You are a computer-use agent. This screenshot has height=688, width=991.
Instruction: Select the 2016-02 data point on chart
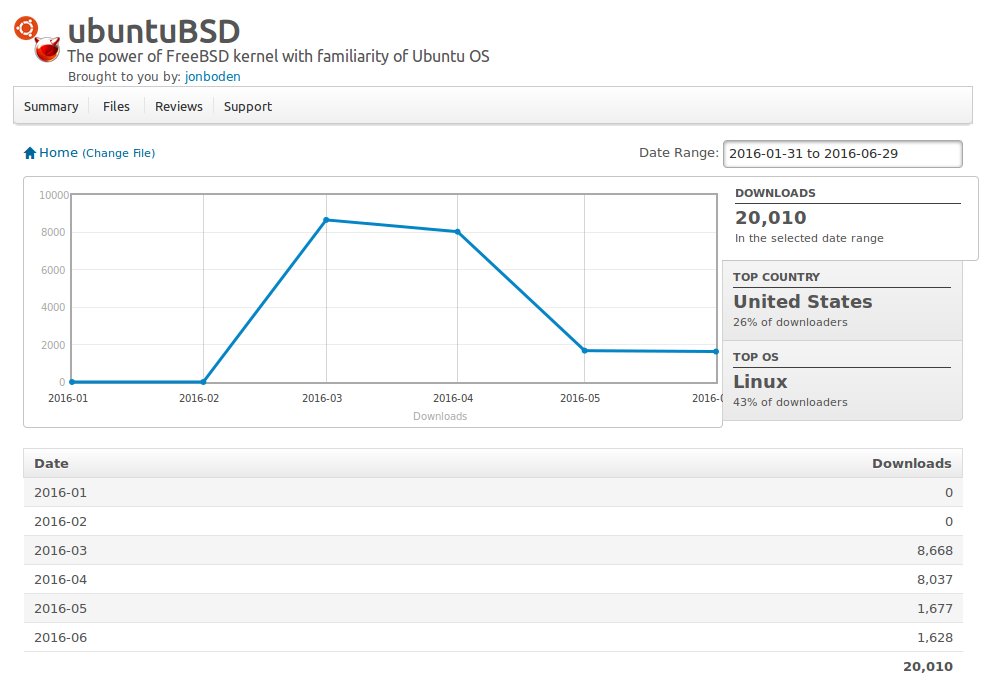click(x=203, y=382)
